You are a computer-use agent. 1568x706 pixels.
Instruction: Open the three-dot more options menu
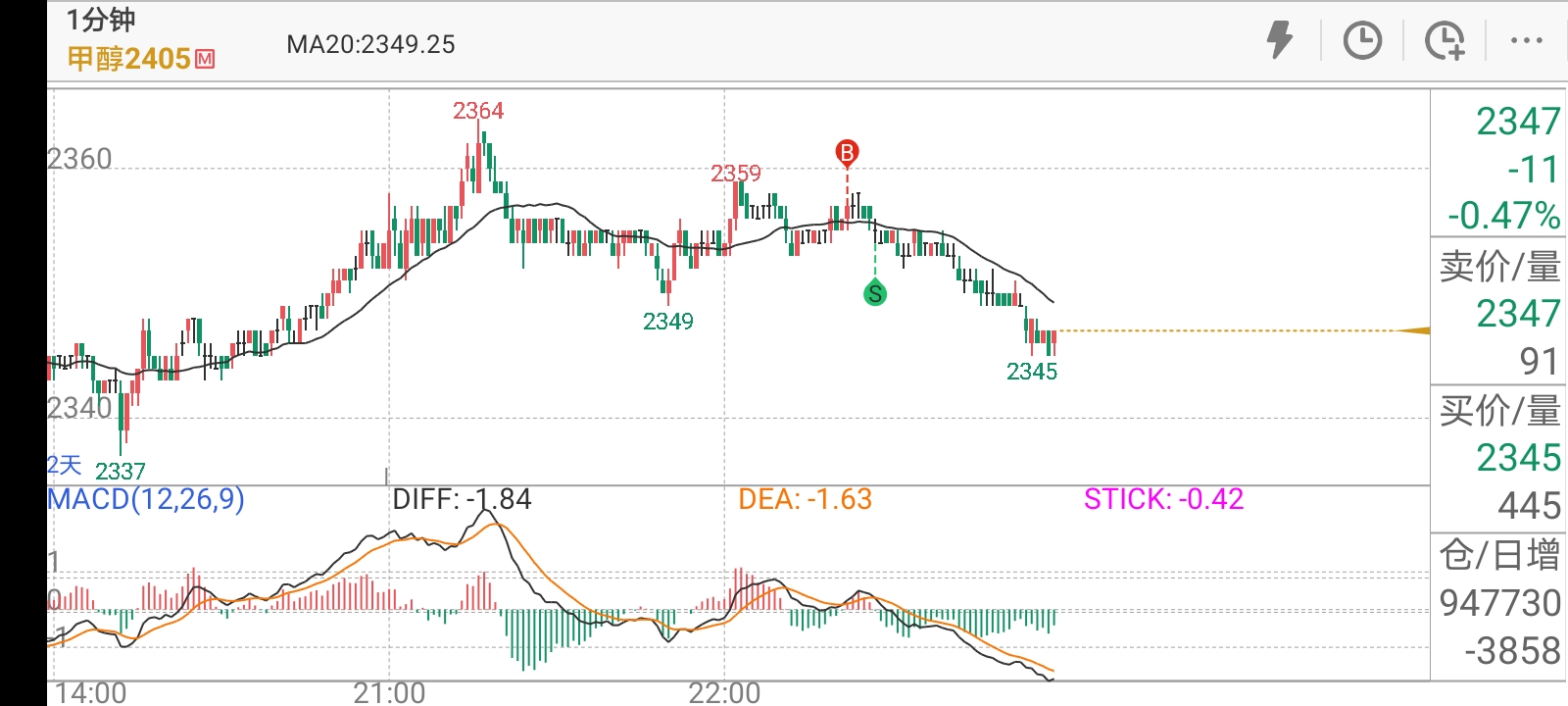[1526, 41]
